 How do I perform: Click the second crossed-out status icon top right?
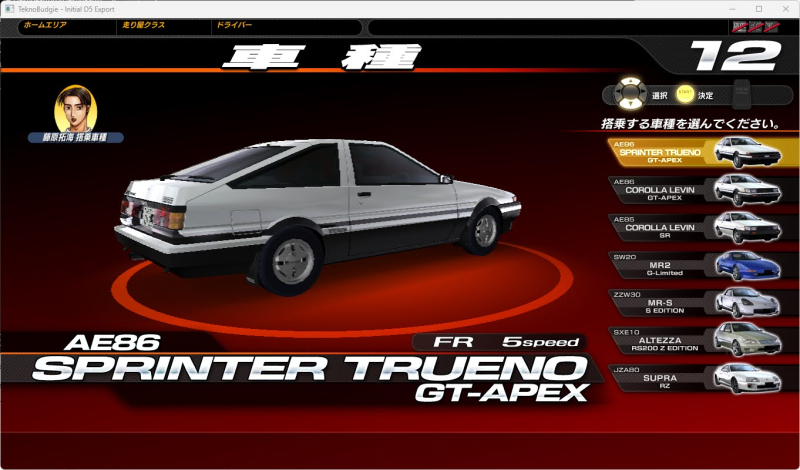(x=756, y=27)
